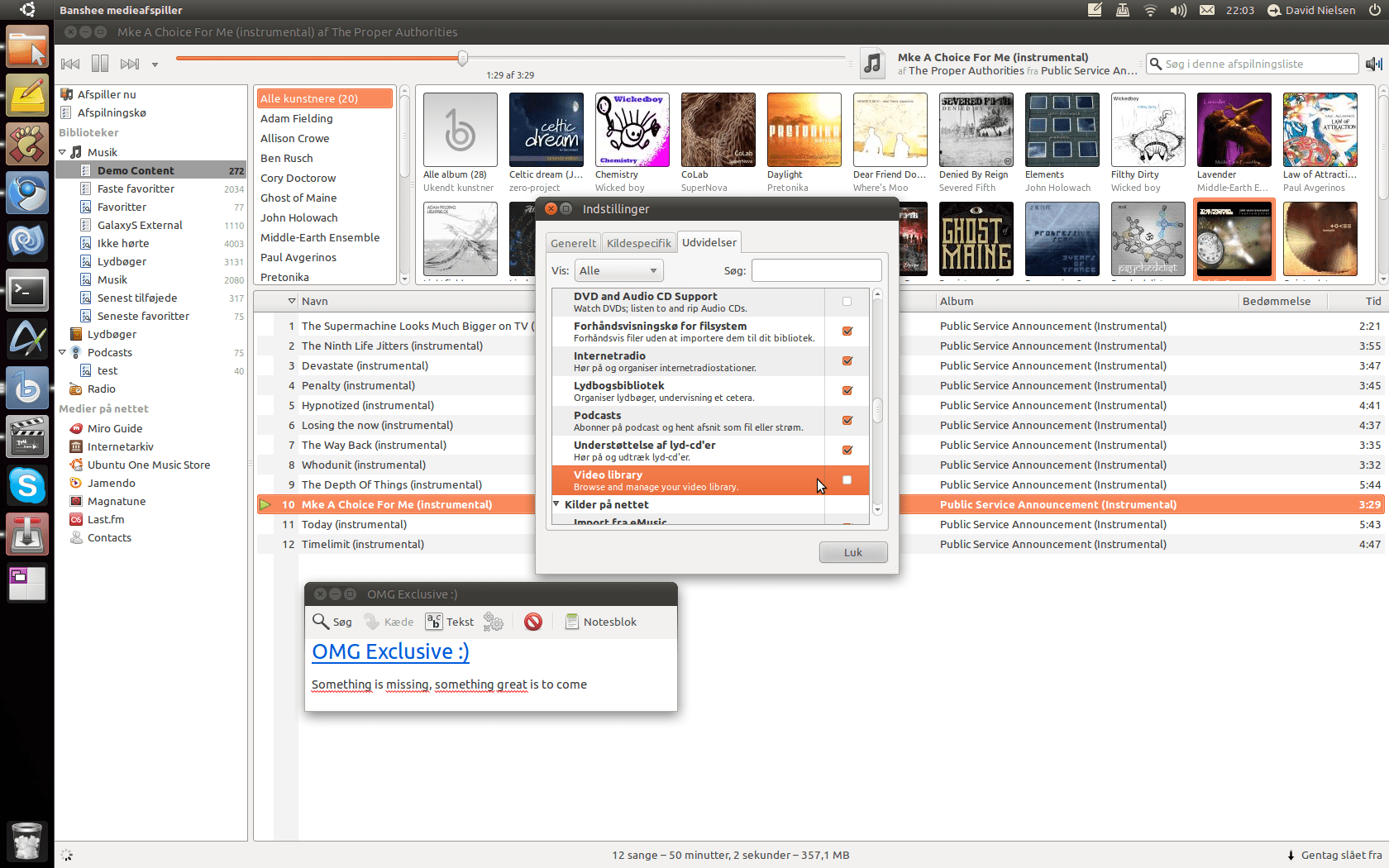Switch to the Kildespecifik tab
The height and width of the screenshot is (868, 1389).
[638, 243]
